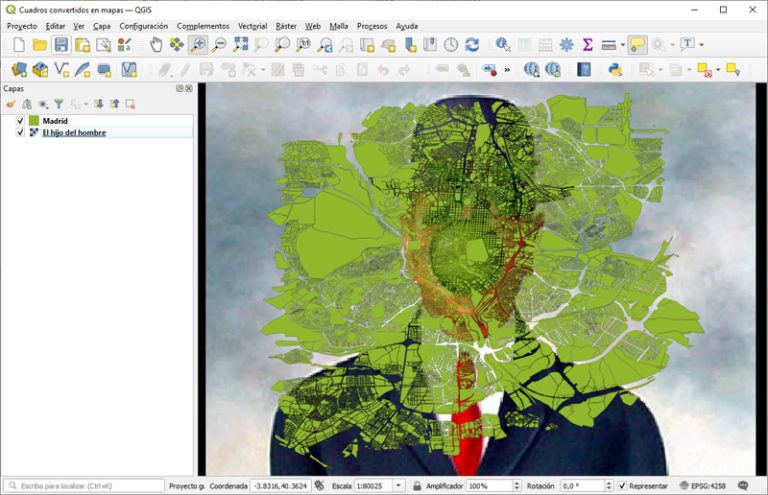Select the Identify Features tool

point(503,45)
